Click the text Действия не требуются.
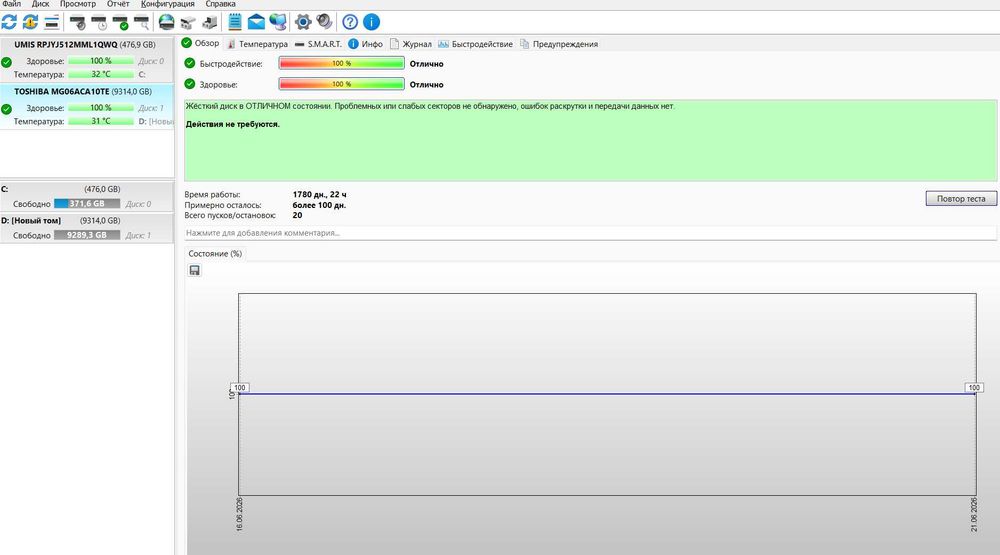This screenshot has height=555, width=1000. [x=233, y=124]
